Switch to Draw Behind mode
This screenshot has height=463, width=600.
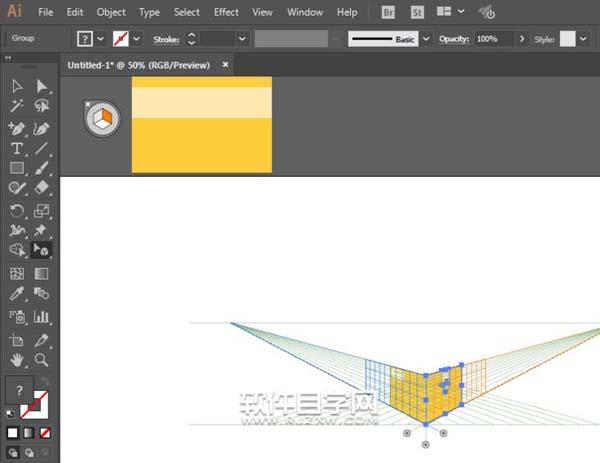29,453
